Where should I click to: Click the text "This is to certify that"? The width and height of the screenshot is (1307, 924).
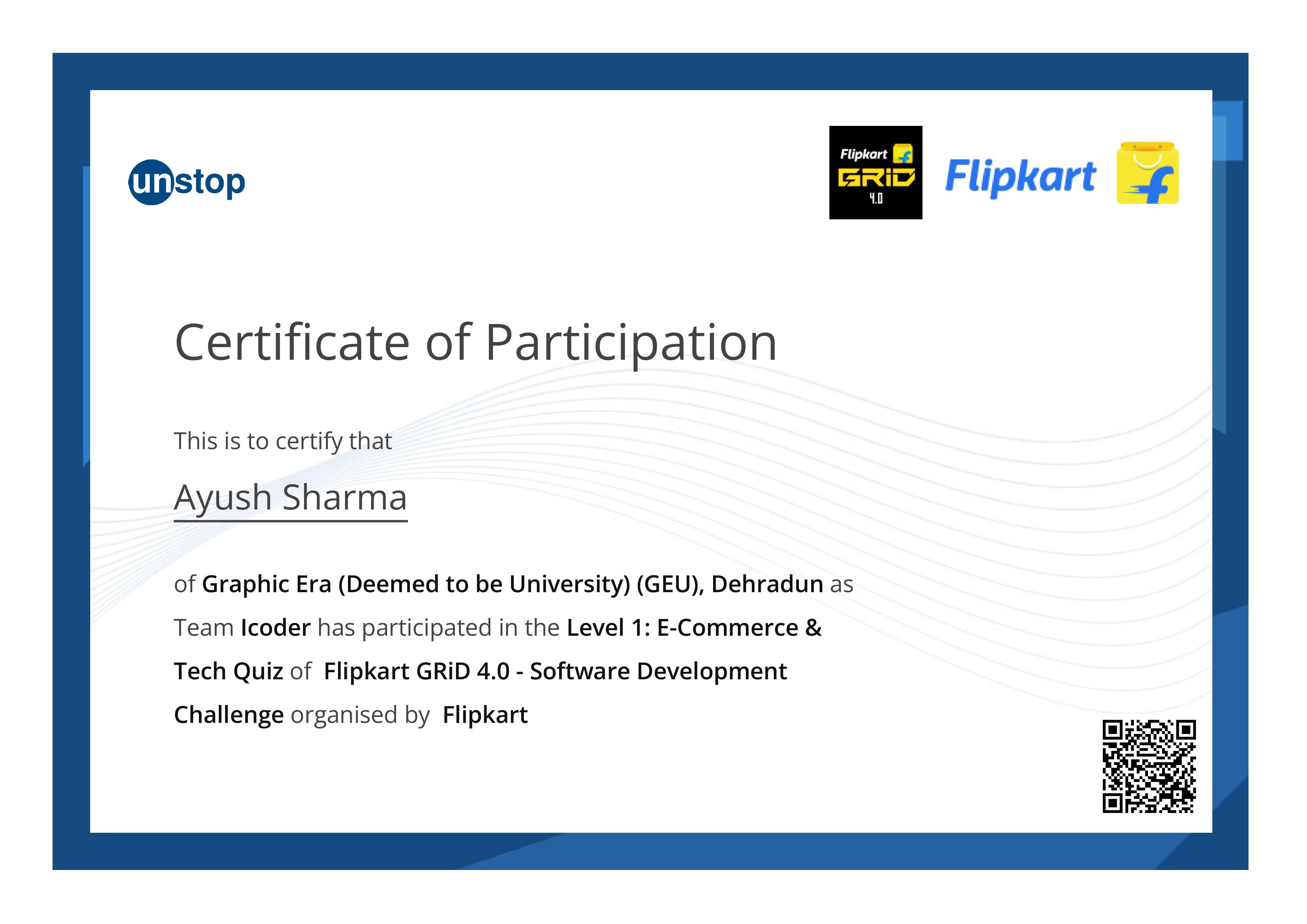click(x=283, y=441)
